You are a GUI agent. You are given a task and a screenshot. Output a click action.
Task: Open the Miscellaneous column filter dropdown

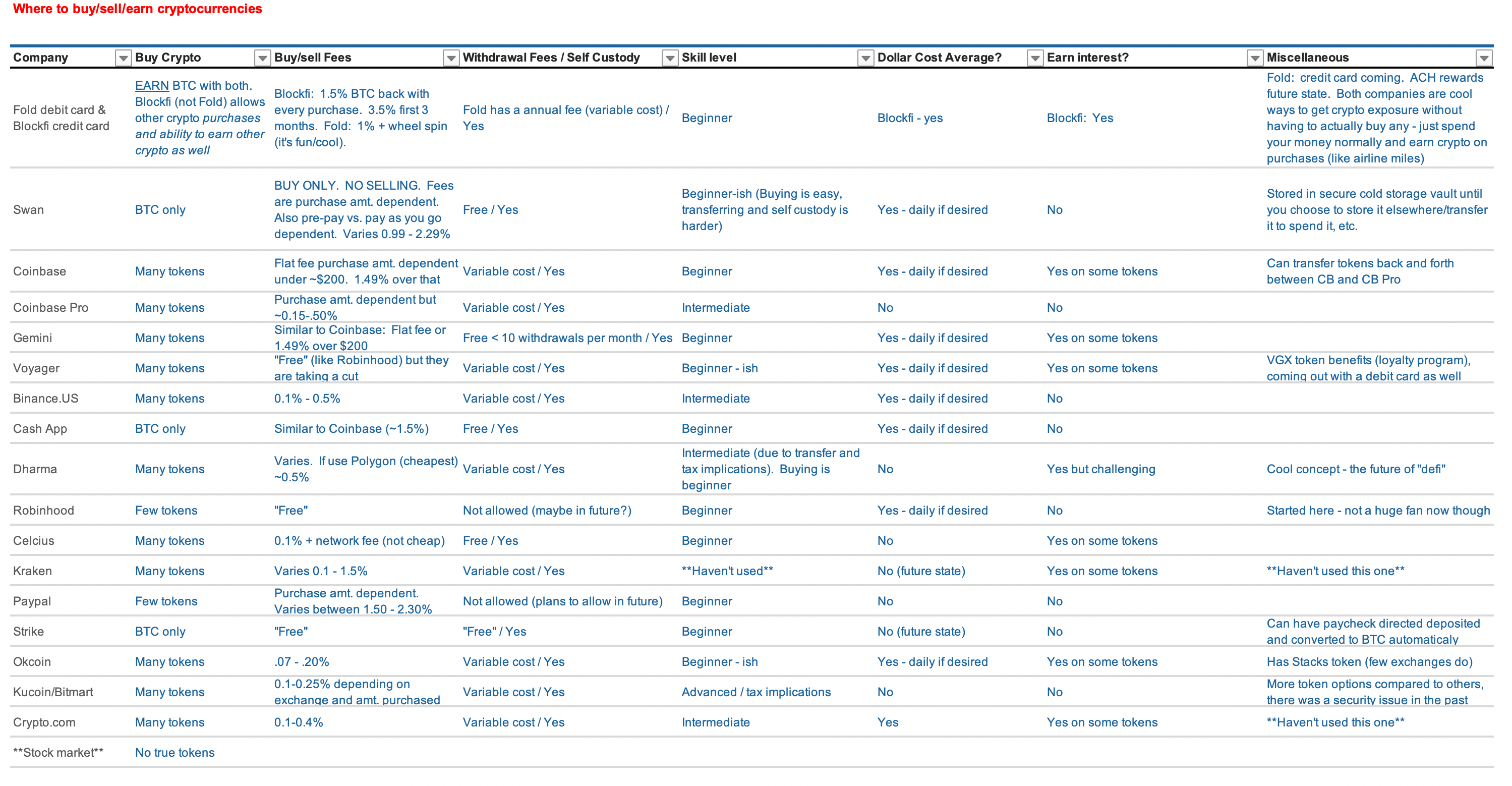click(1484, 58)
